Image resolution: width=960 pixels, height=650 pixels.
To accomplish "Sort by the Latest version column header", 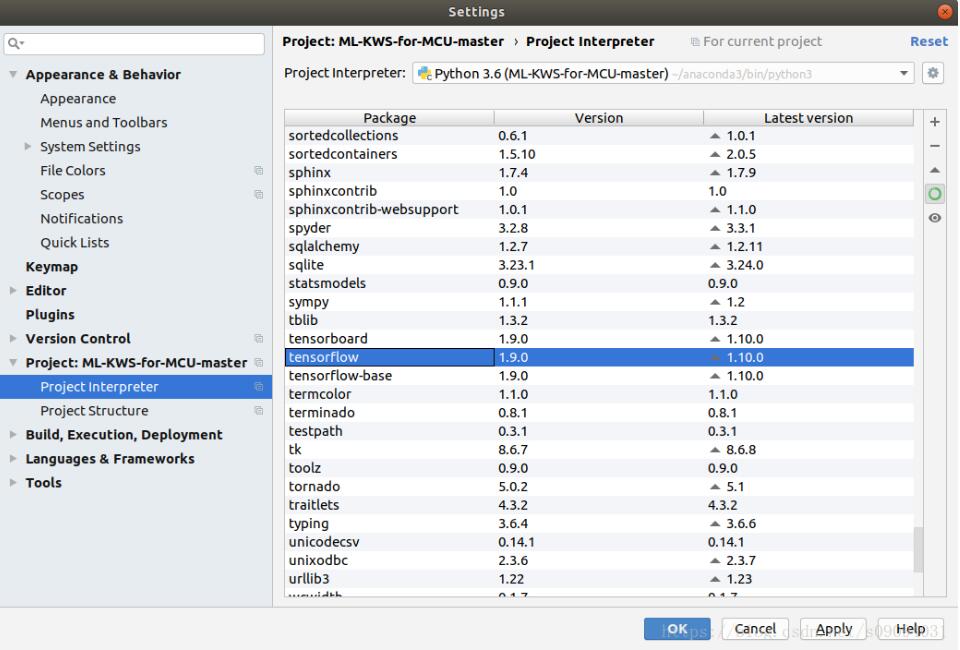I will click(x=808, y=118).
